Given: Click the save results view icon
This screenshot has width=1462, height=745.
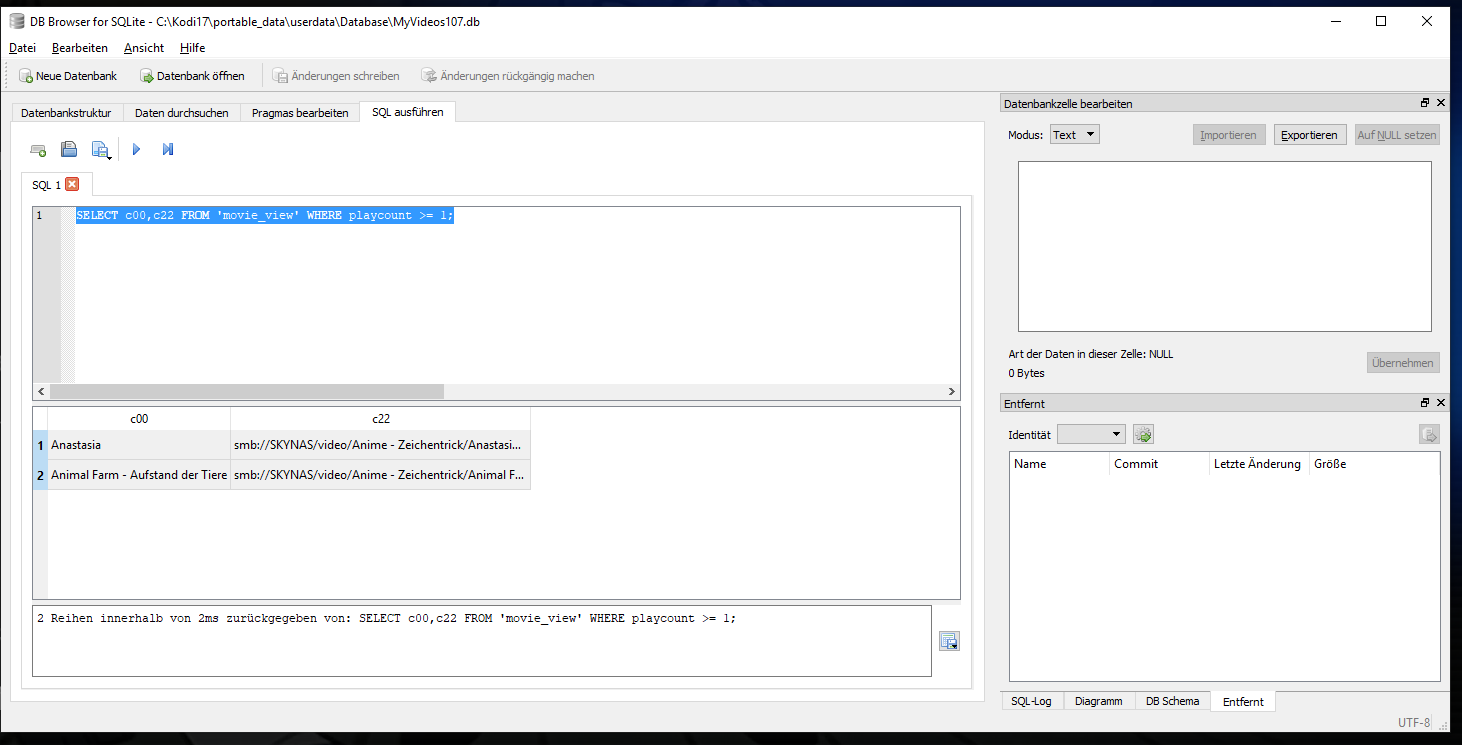Looking at the screenshot, I should tap(949, 641).
